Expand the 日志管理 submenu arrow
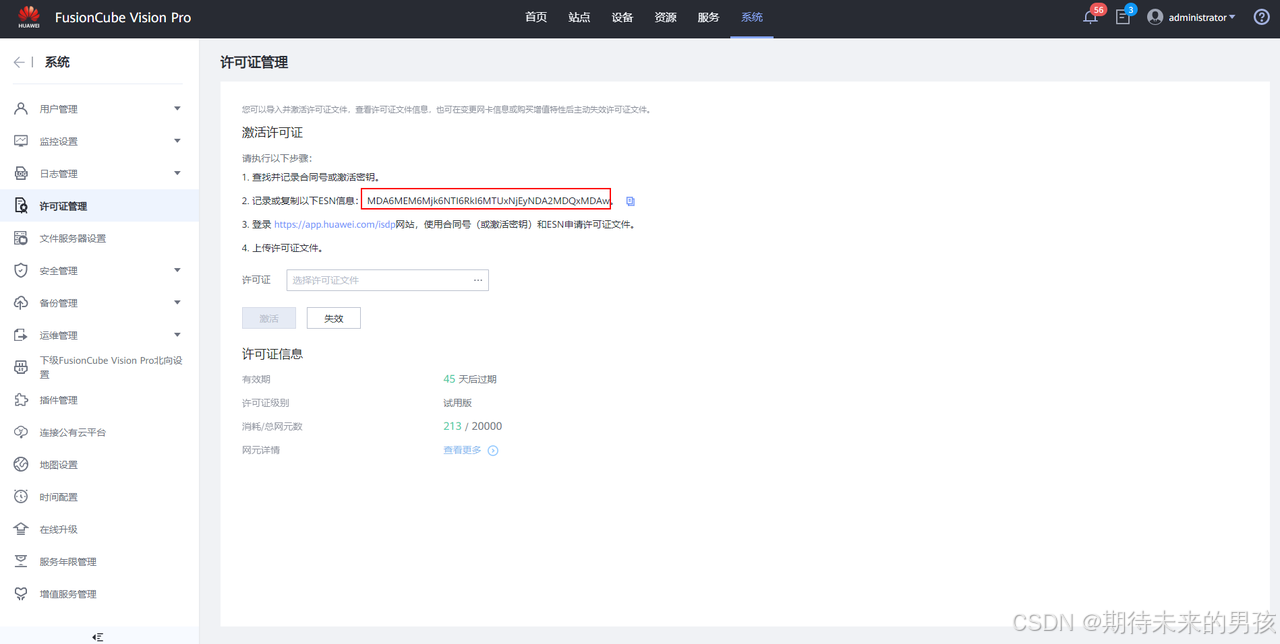The image size is (1280, 644). (x=177, y=172)
